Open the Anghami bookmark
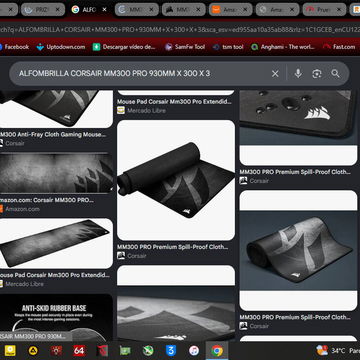This screenshot has width=360, height=360. [x=283, y=47]
